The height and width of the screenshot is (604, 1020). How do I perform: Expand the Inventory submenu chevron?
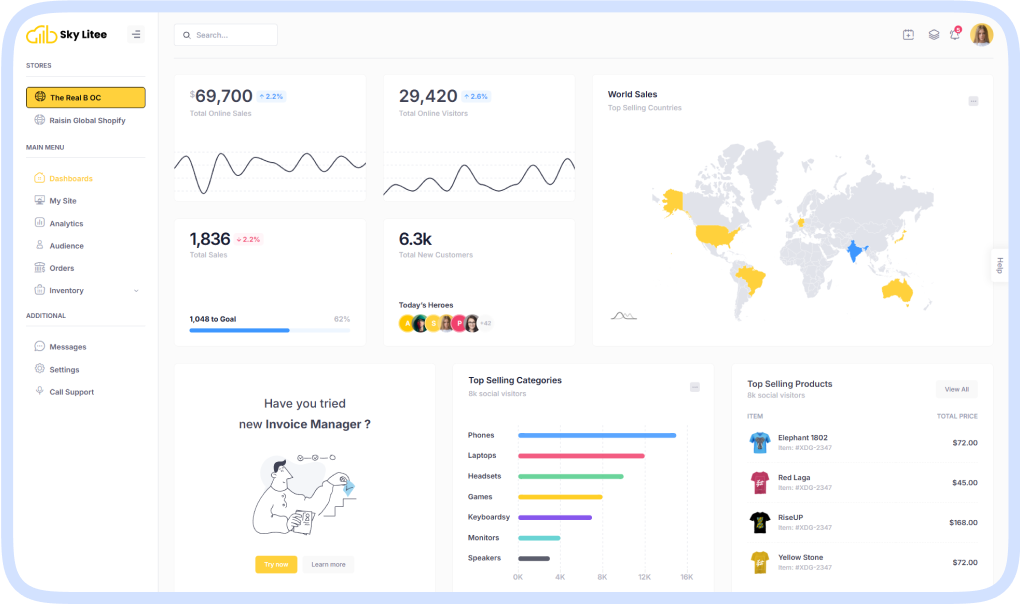[136, 291]
